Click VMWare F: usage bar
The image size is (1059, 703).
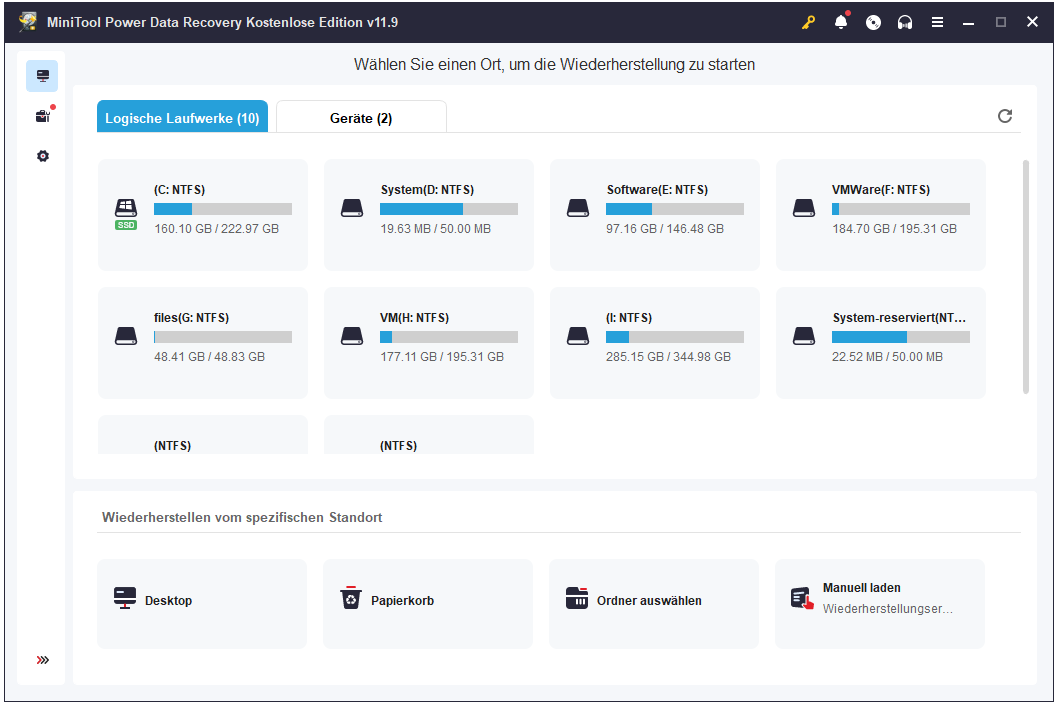(901, 209)
